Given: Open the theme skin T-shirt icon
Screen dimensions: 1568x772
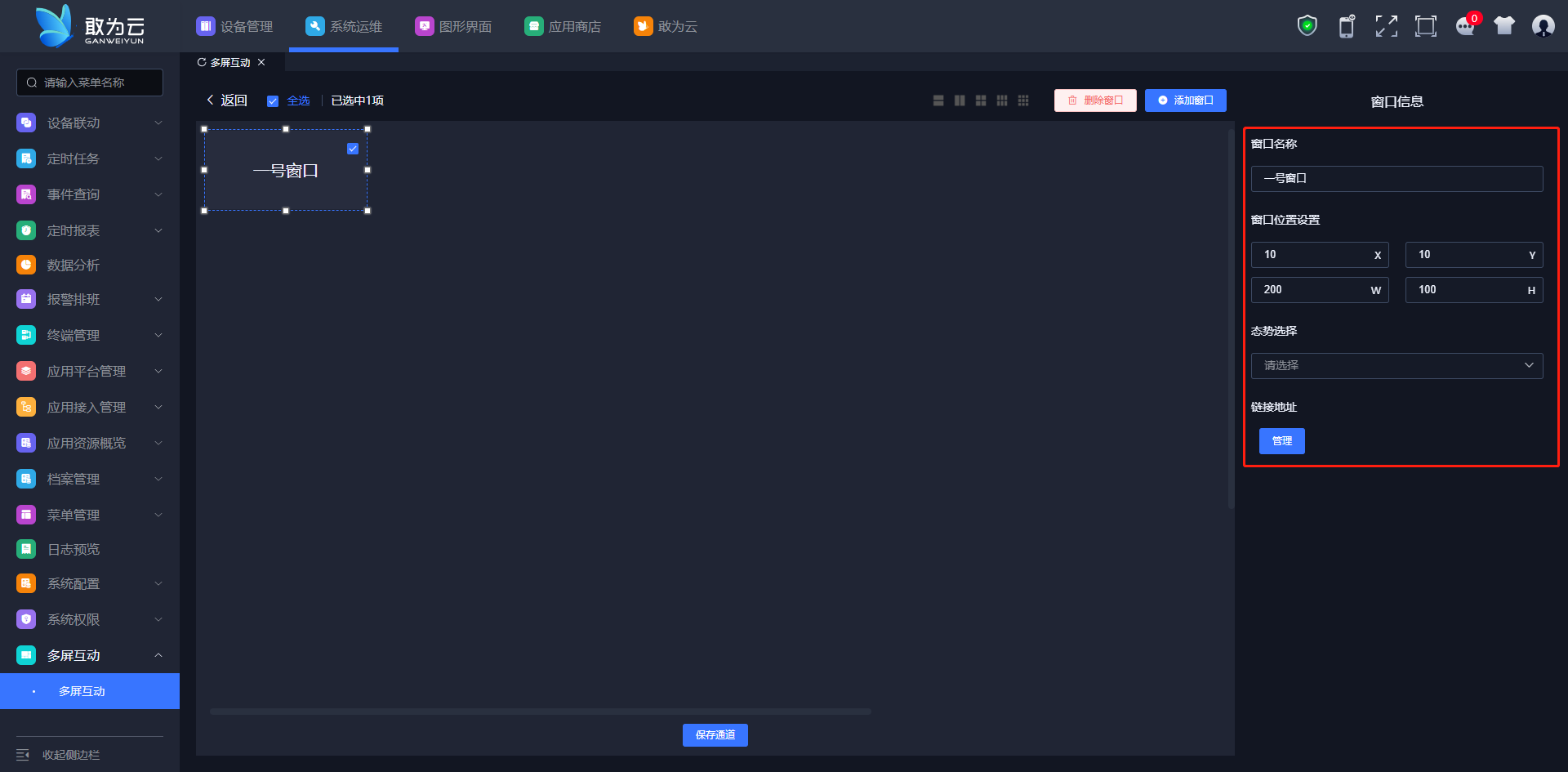Looking at the screenshot, I should click(x=1504, y=26).
